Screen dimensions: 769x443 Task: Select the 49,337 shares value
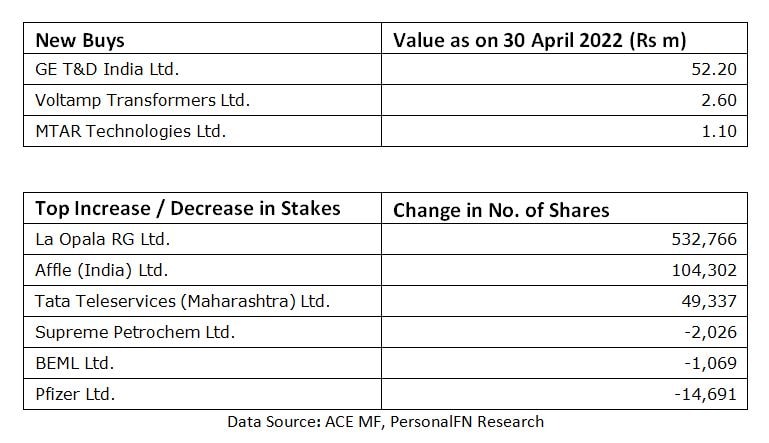[x=711, y=301]
